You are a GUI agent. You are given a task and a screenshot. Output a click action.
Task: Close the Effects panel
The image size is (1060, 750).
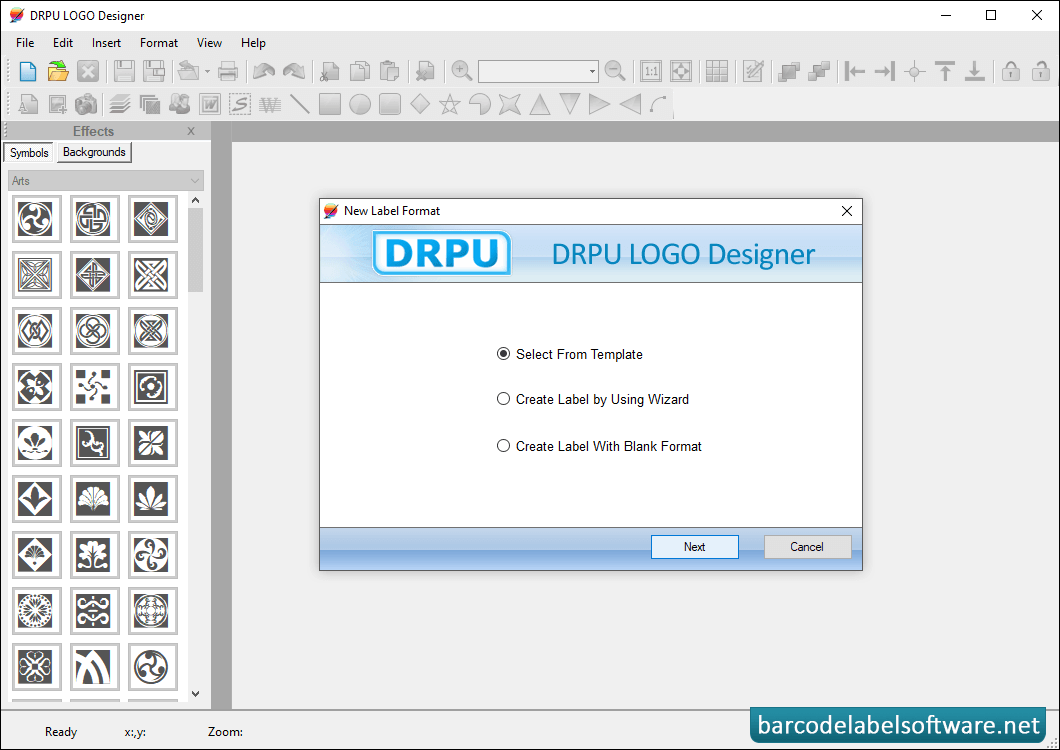click(191, 131)
